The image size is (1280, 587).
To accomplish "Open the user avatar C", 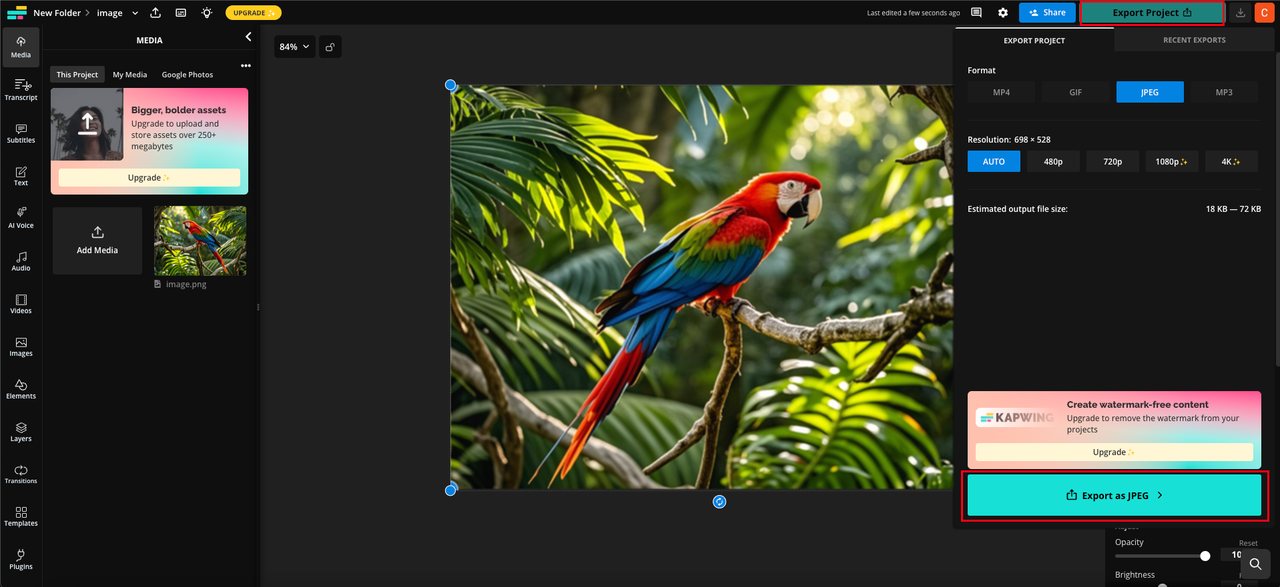I will (x=1265, y=13).
